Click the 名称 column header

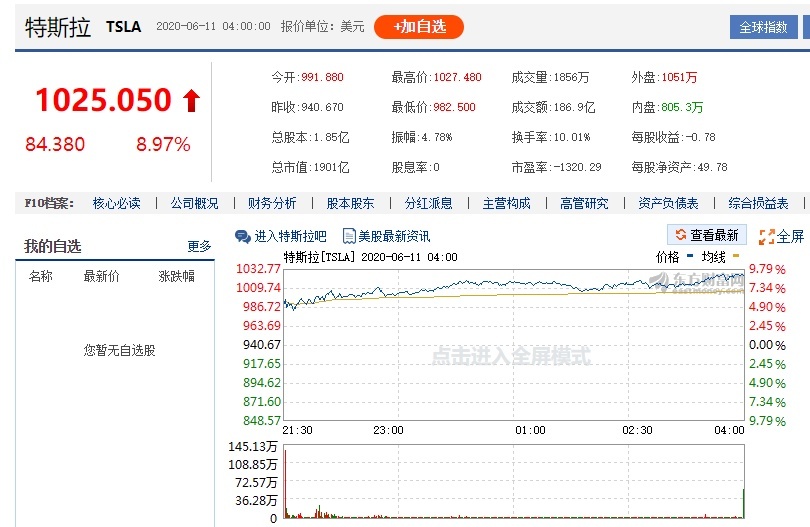41,276
